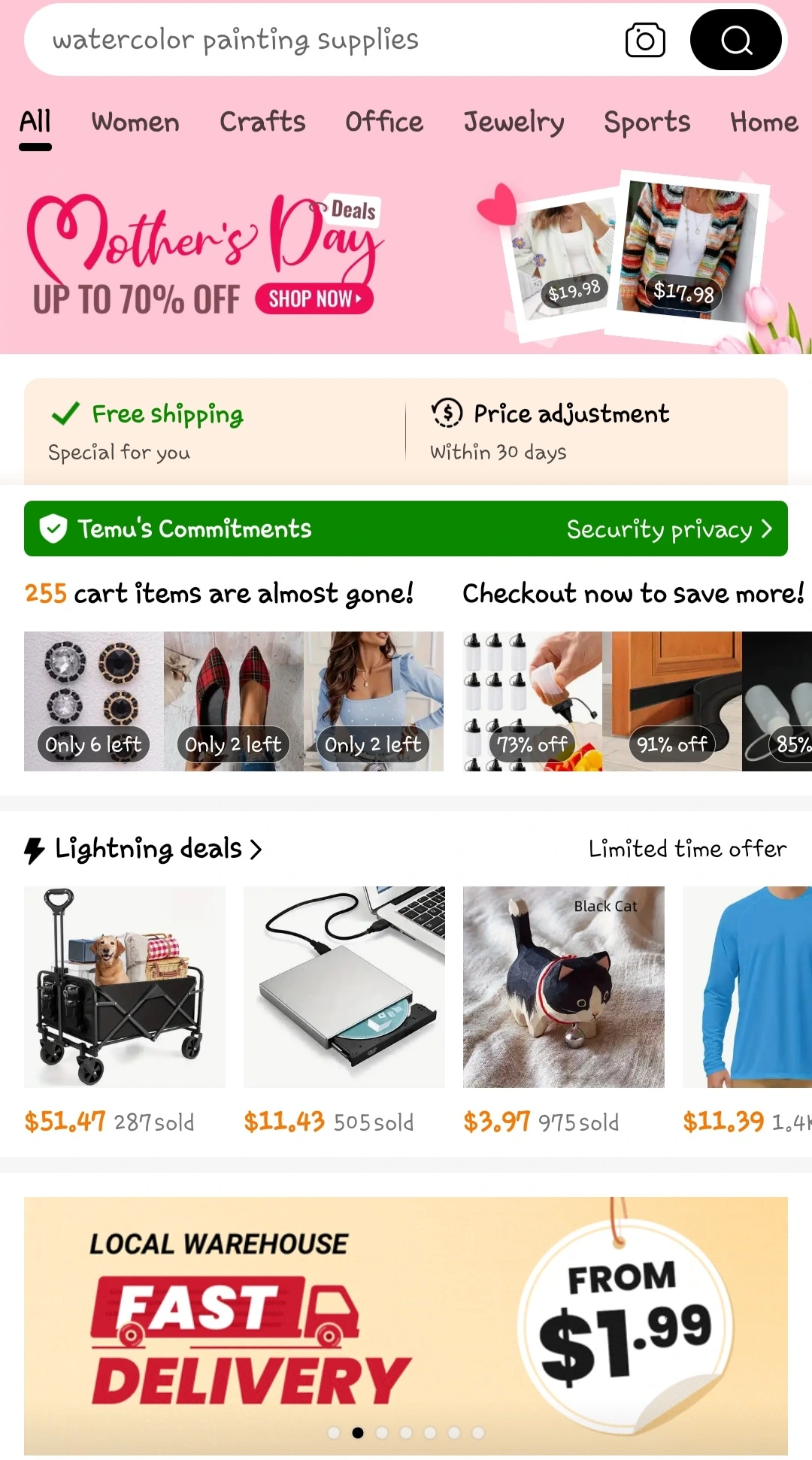Open the Black Cat figurine deal

coord(564,987)
